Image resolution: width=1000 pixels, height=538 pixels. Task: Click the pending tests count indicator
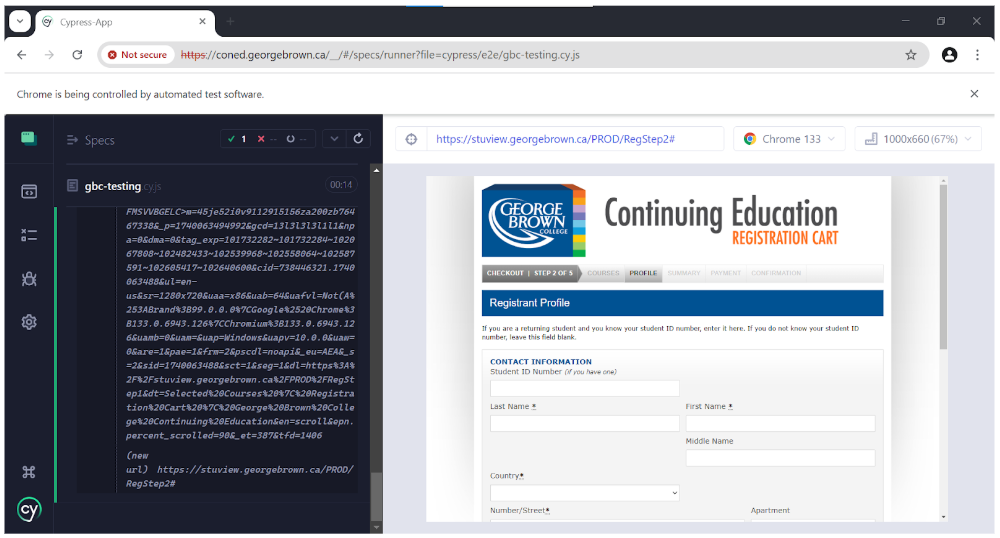click(x=296, y=139)
